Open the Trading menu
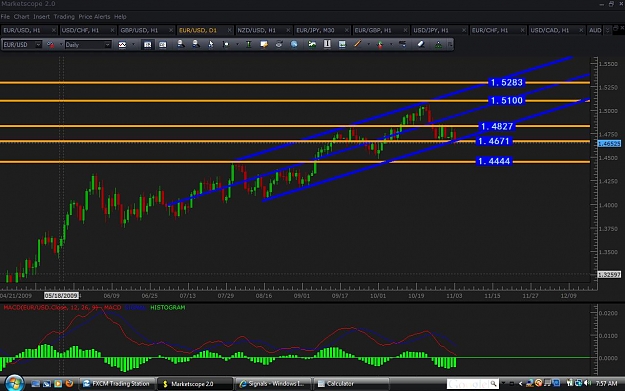625x391 pixels. pos(64,17)
